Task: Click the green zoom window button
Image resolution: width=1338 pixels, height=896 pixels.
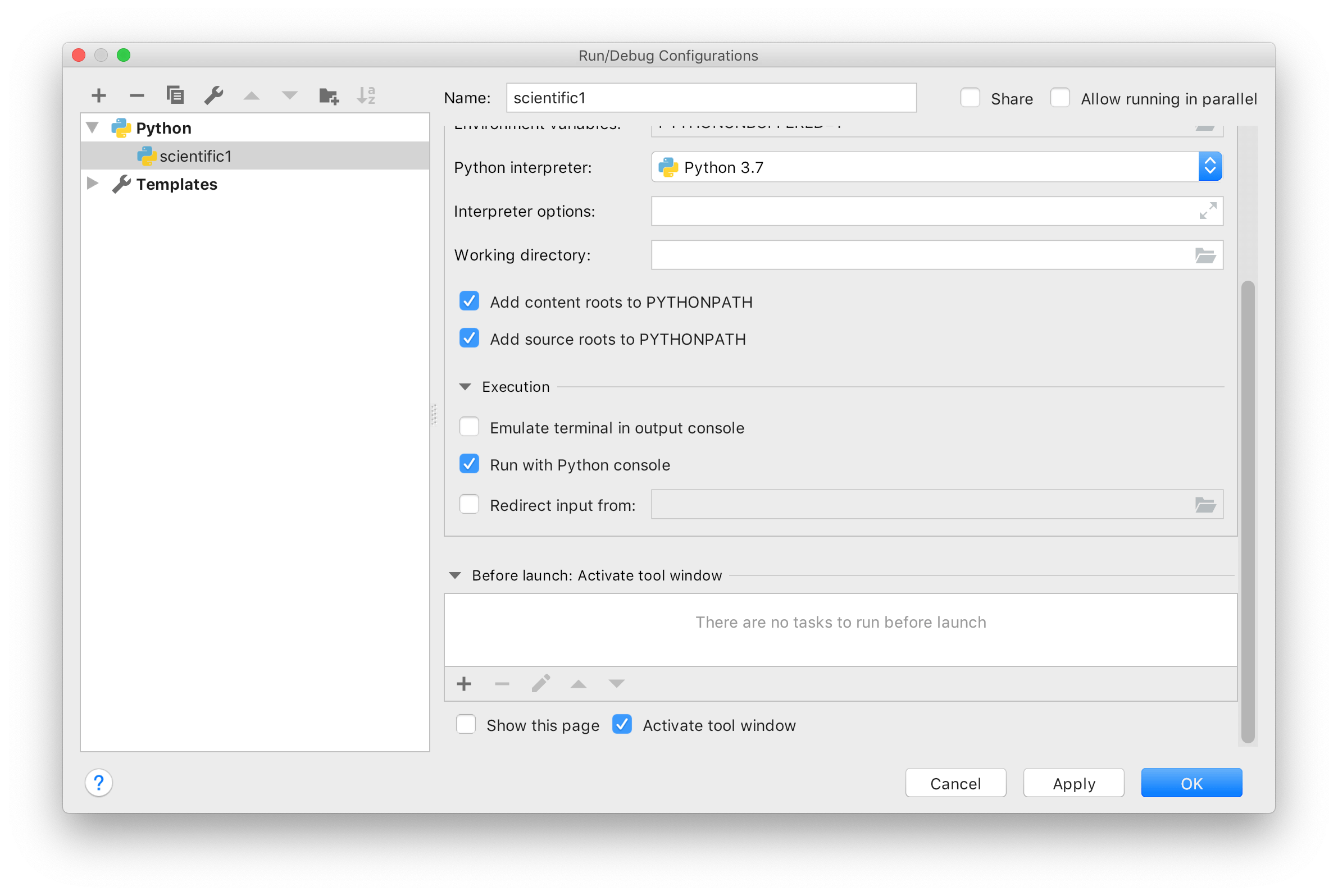Action: [x=124, y=55]
